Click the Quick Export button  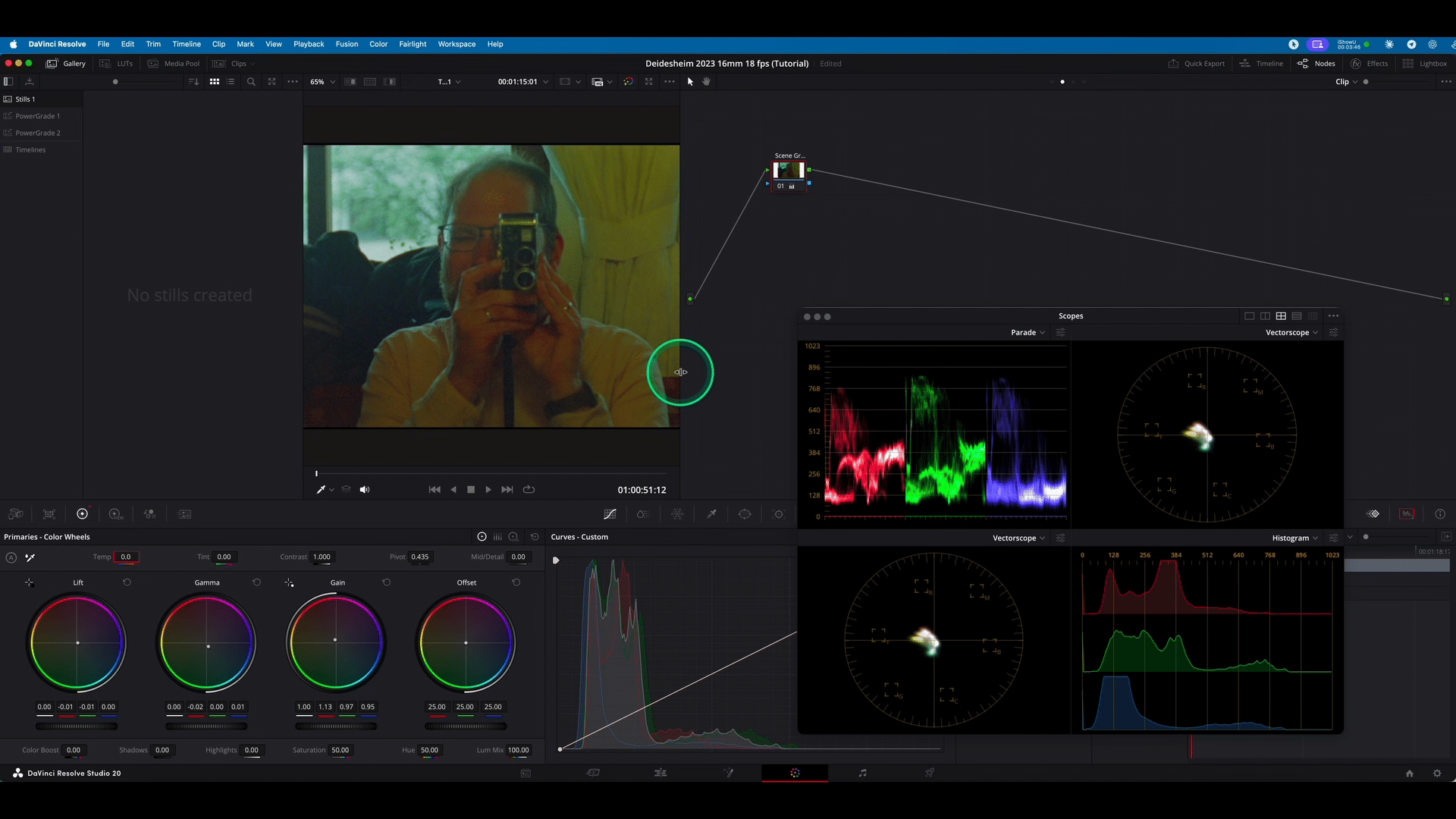(x=1197, y=64)
